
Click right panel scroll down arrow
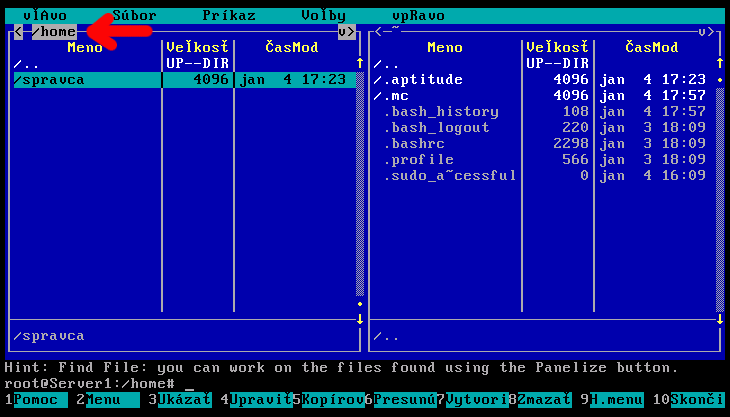pos(720,319)
